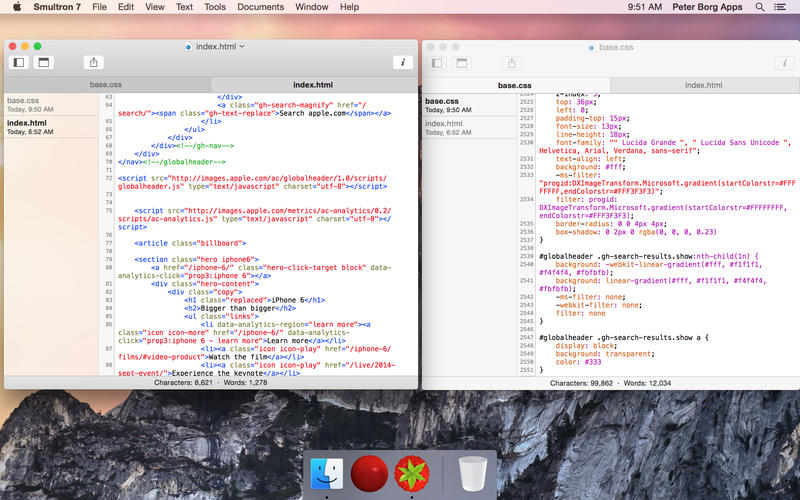Open the Apple menu

16,7
